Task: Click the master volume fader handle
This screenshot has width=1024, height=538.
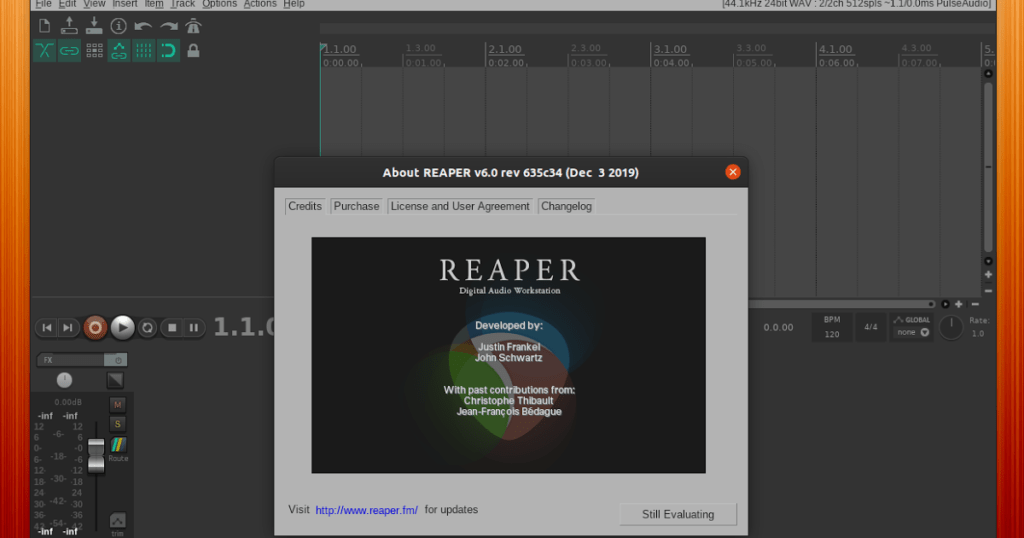Action: [96, 455]
